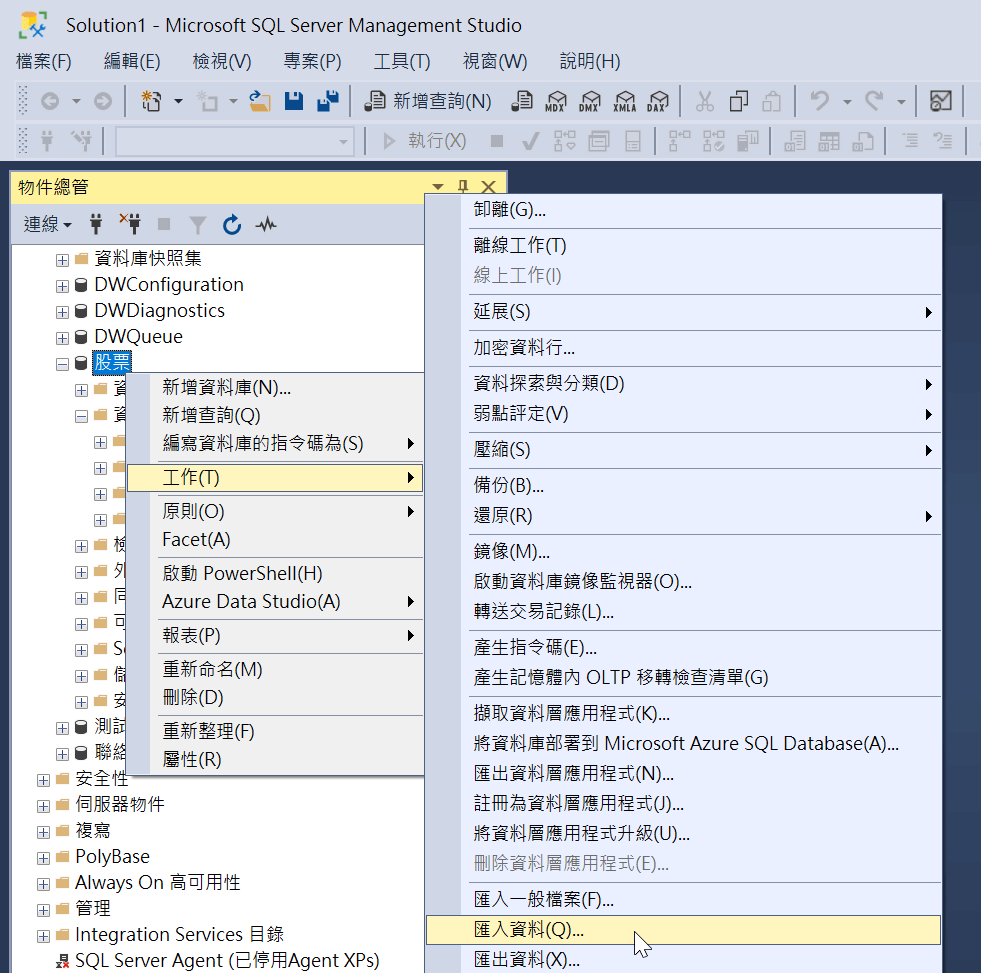The image size is (981, 973).
Task: Select the SQL Server Agent tree node
Action: click(226, 960)
